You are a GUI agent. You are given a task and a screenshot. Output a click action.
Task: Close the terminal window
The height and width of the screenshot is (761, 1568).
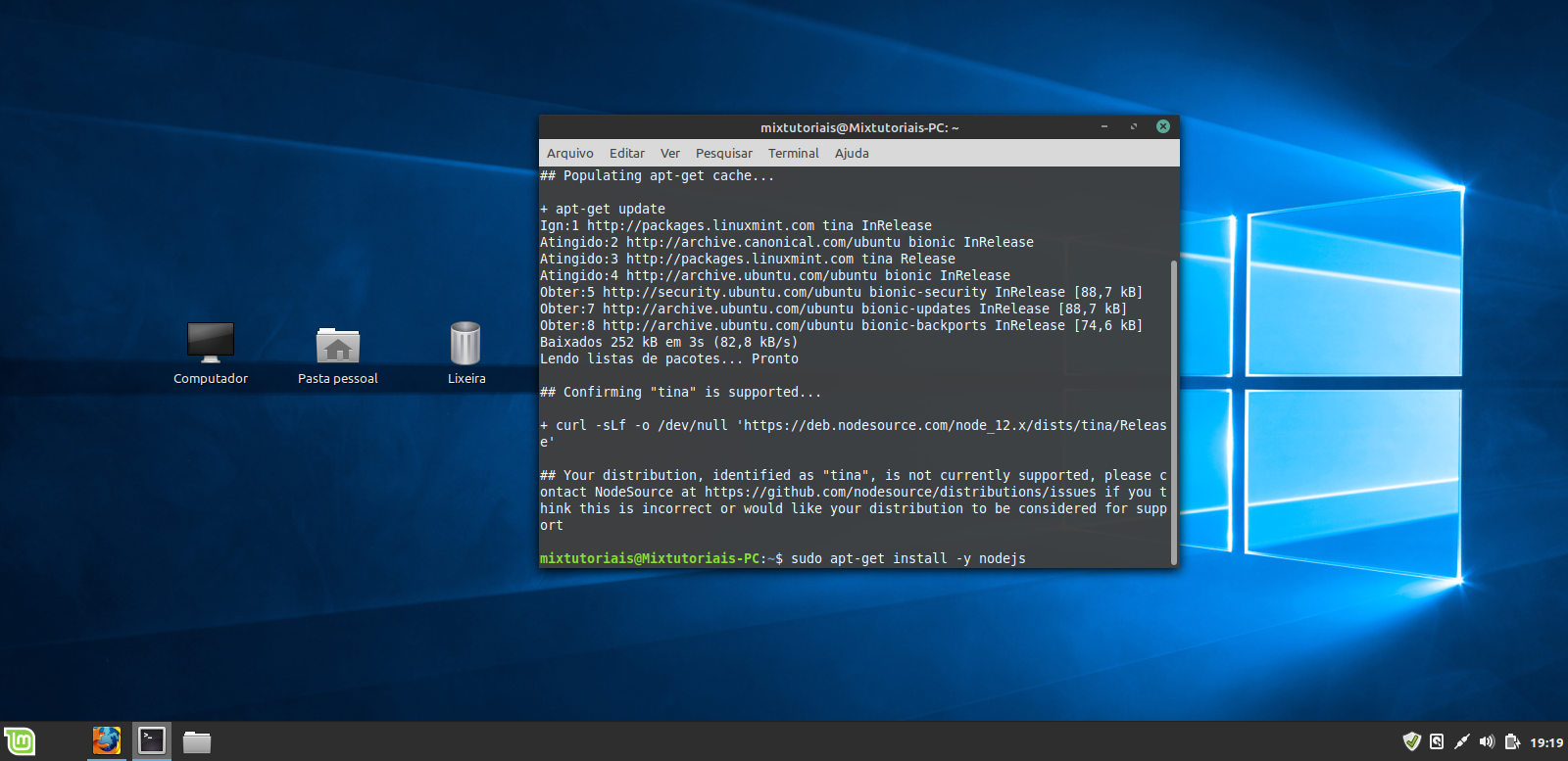[1163, 126]
